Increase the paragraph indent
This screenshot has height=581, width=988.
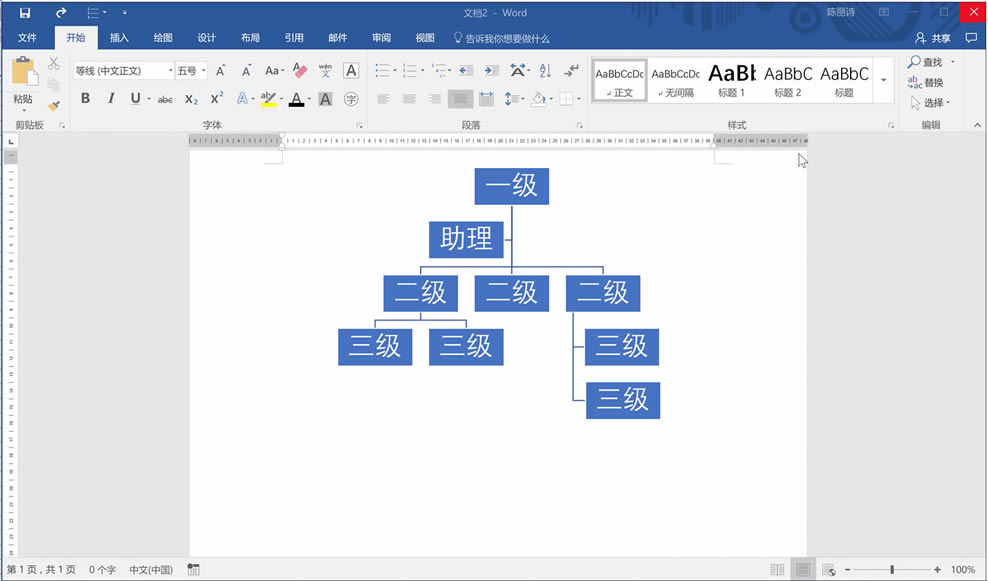491,71
